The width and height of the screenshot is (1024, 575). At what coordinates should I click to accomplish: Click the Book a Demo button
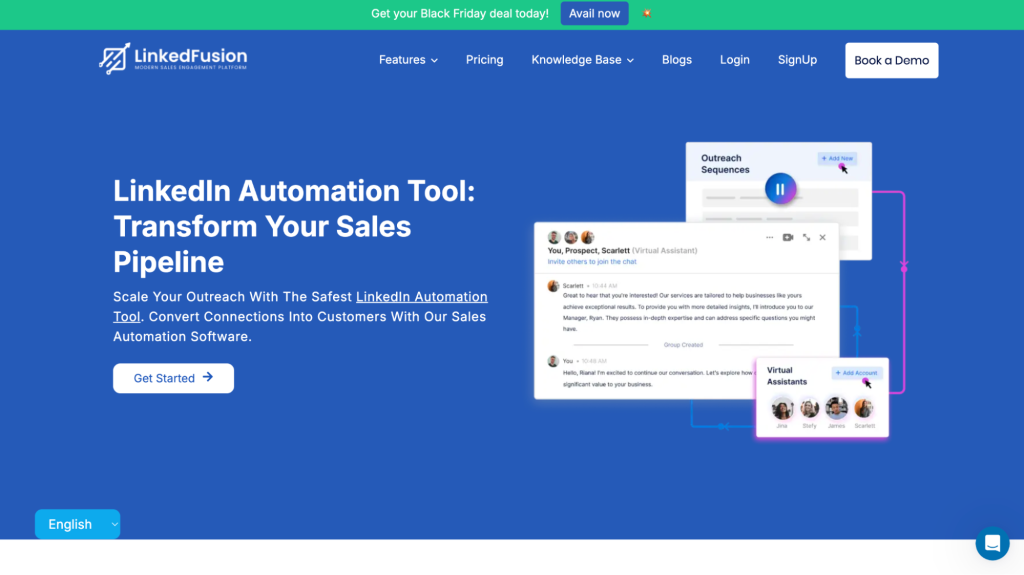[891, 60]
